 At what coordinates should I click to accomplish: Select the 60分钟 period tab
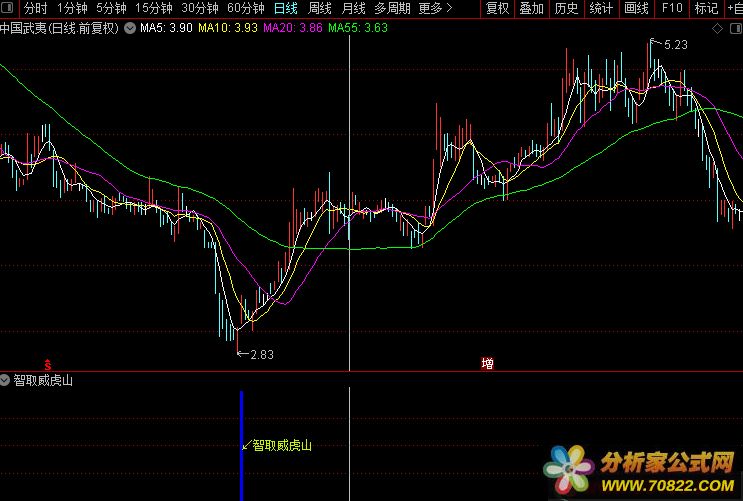(245, 8)
